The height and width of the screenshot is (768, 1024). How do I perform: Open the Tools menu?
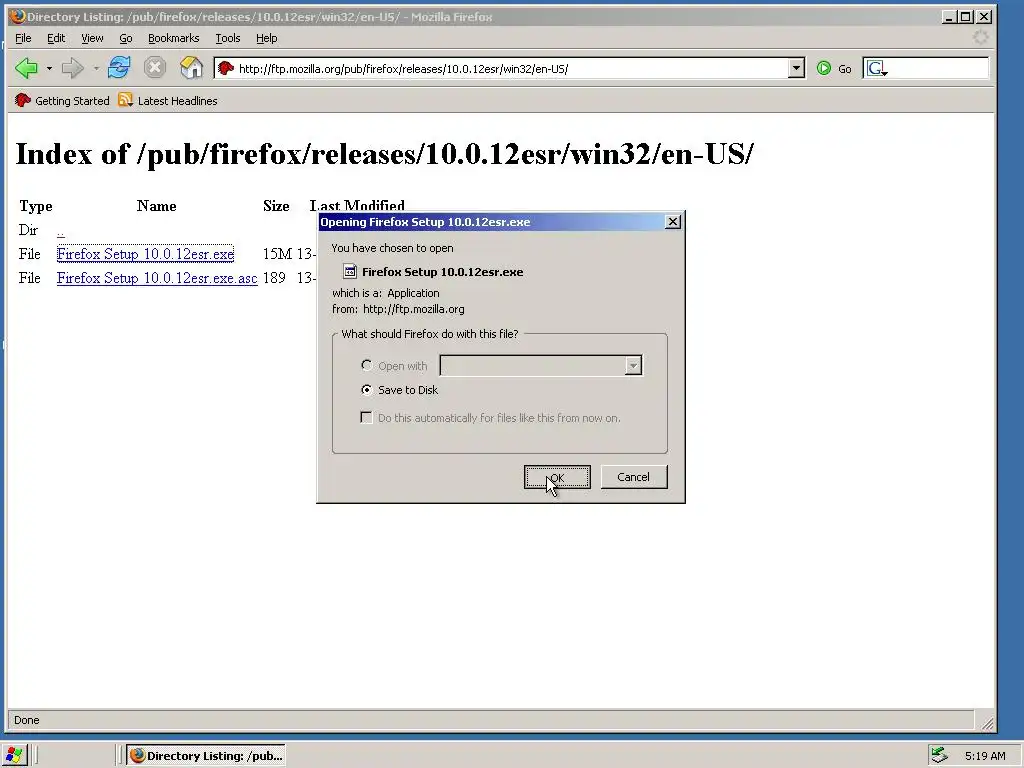(228, 38)
